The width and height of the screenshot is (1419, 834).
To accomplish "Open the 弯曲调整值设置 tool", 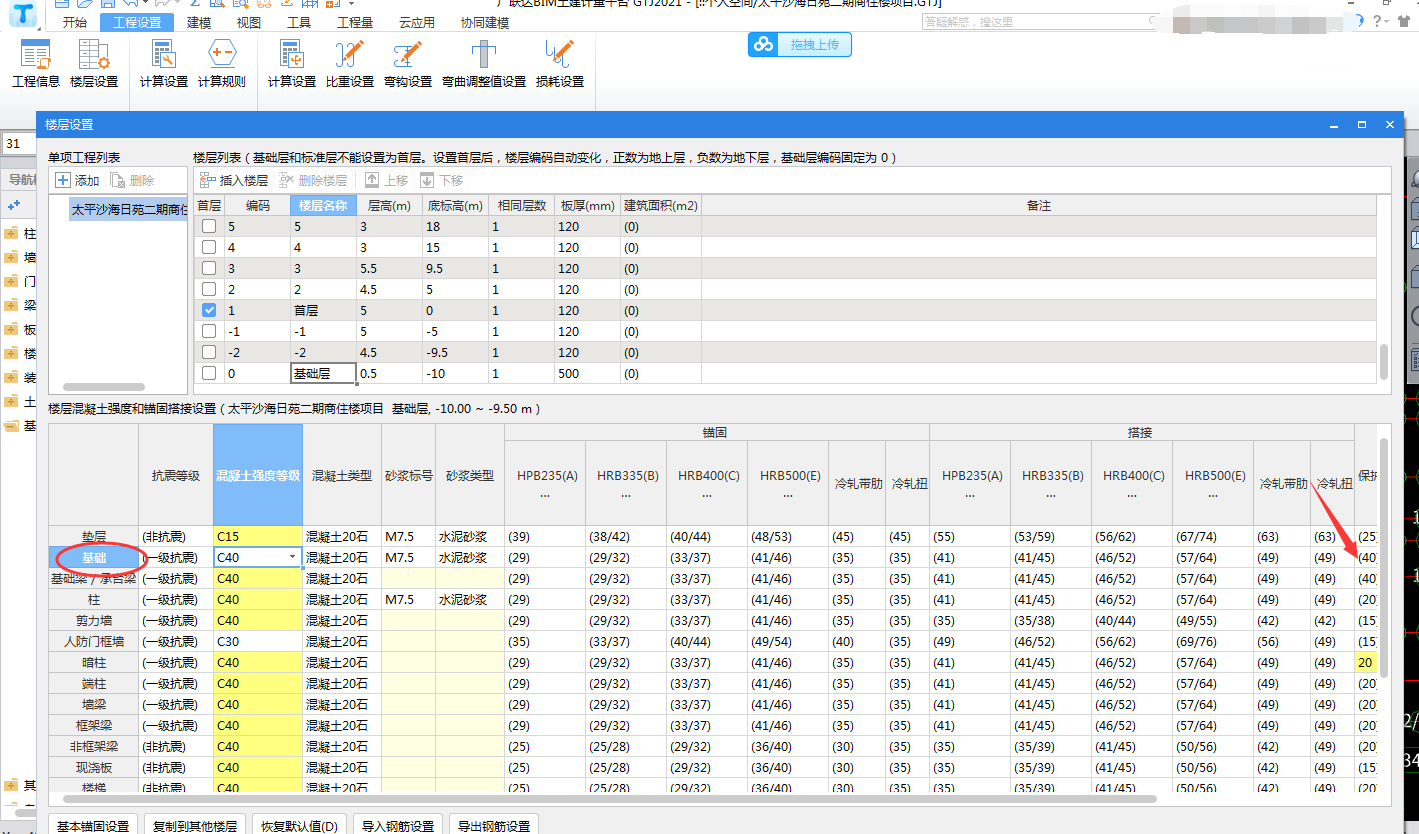I will click(484, 64).
